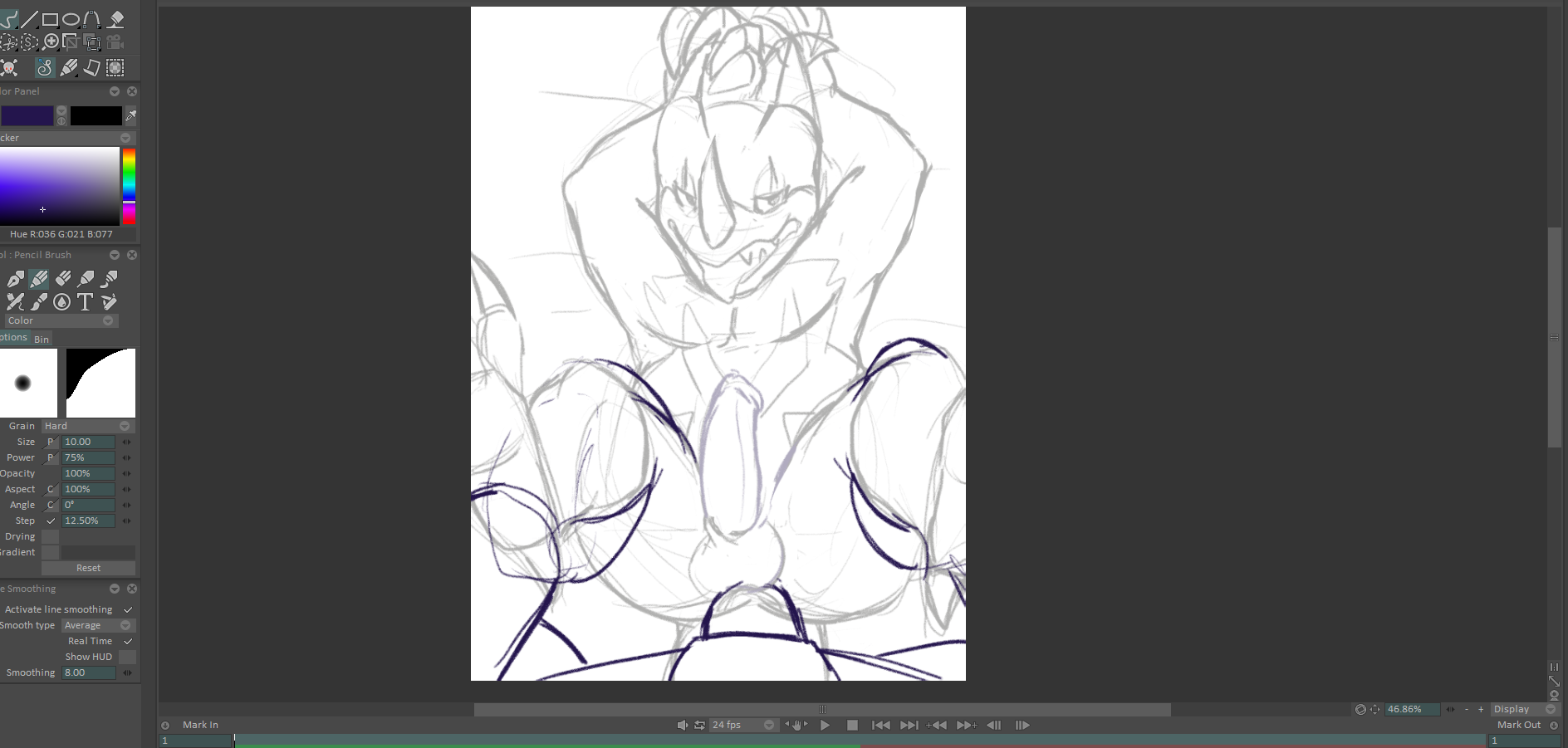The image size is (1568, 748).
Task: Toggle the Step checkmark
Action: (x=51, y=521)
